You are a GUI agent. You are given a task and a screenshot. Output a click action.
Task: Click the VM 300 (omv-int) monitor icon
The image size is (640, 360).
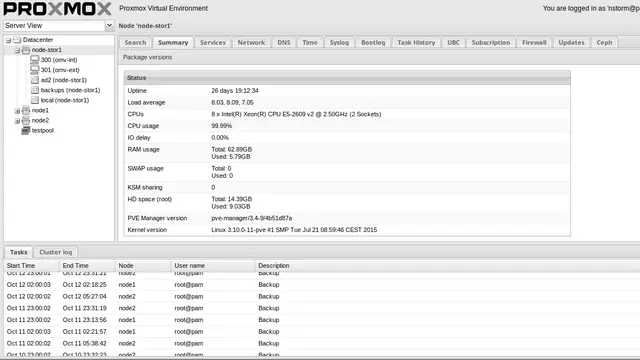pos(35,60)
